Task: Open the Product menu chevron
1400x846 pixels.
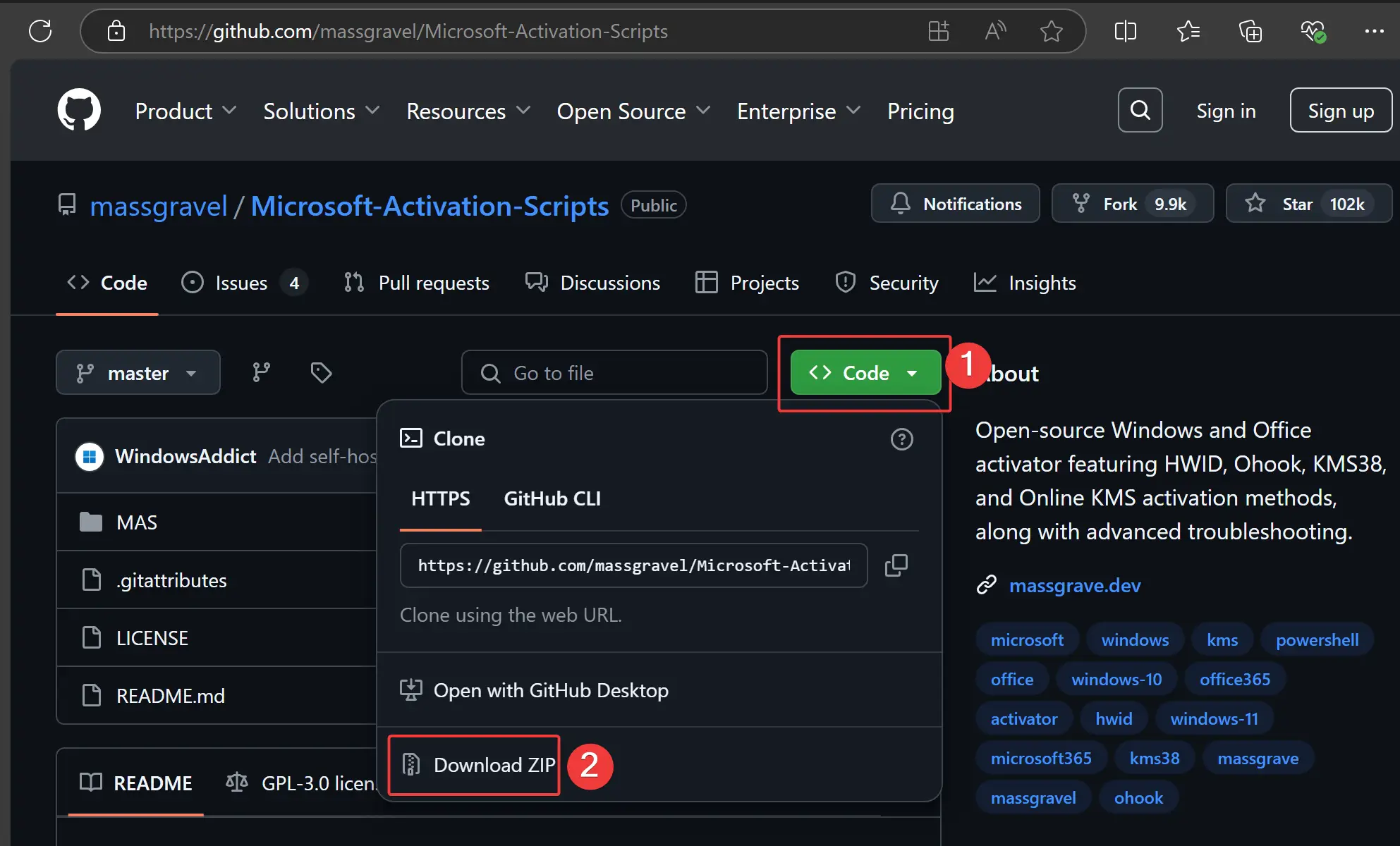Action: pos(230,111)
